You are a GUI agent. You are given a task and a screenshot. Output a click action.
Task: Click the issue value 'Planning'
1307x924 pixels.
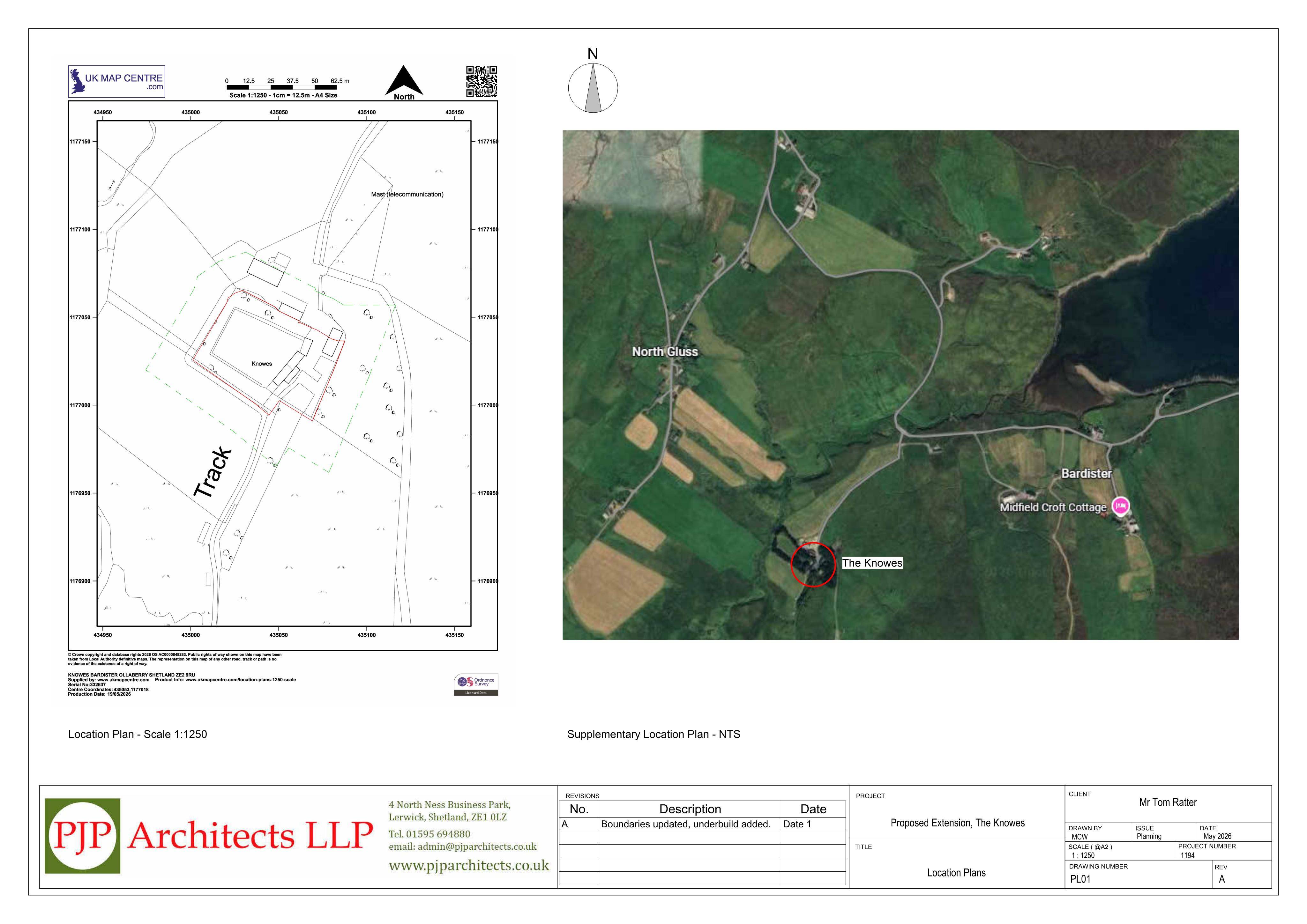click(x=1149, y=836)
